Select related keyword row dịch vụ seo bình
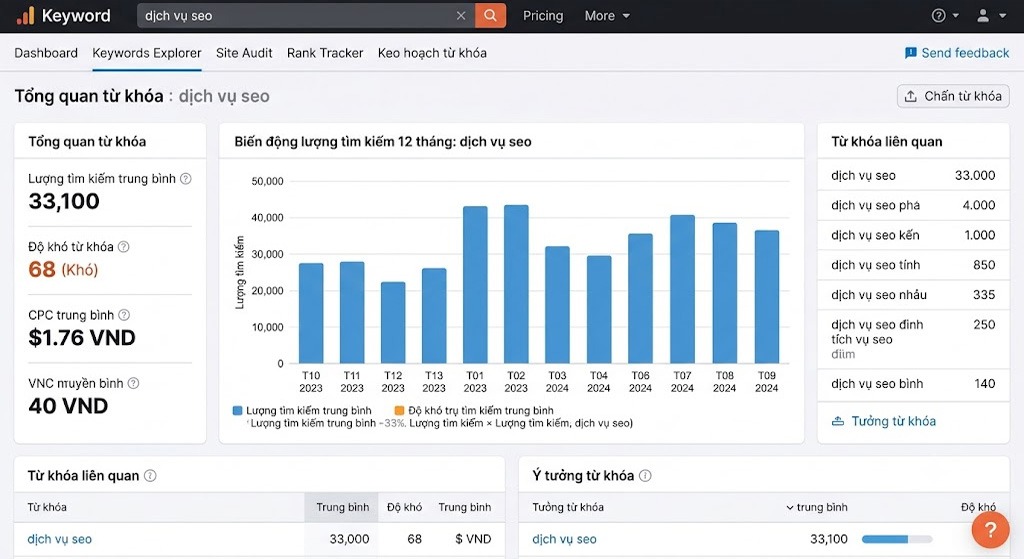The width and height of the screenshot is (1024, 559). pos(913,384)
